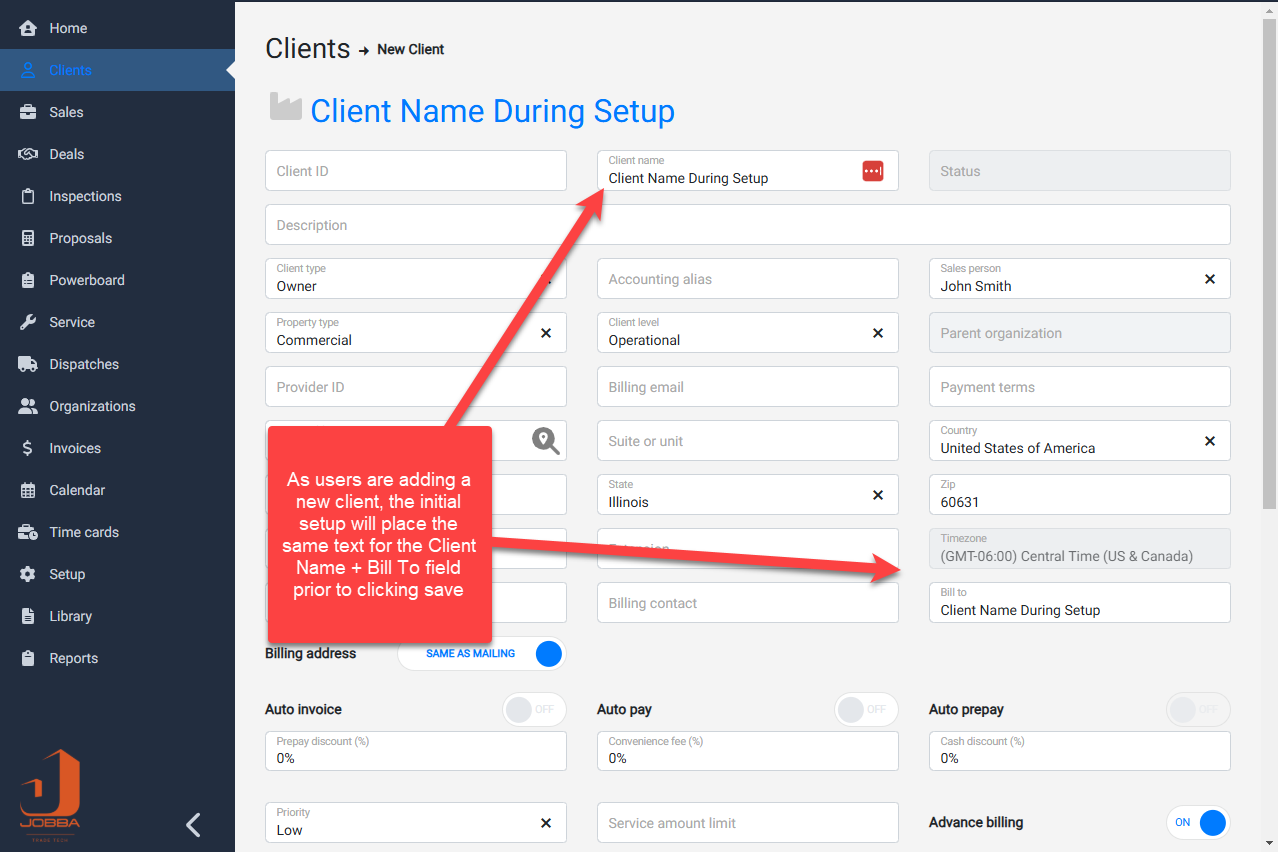Click the Jobba logo in sidebar
The width and height of the screenshot is (1278, 852).
tap(50, 796)
